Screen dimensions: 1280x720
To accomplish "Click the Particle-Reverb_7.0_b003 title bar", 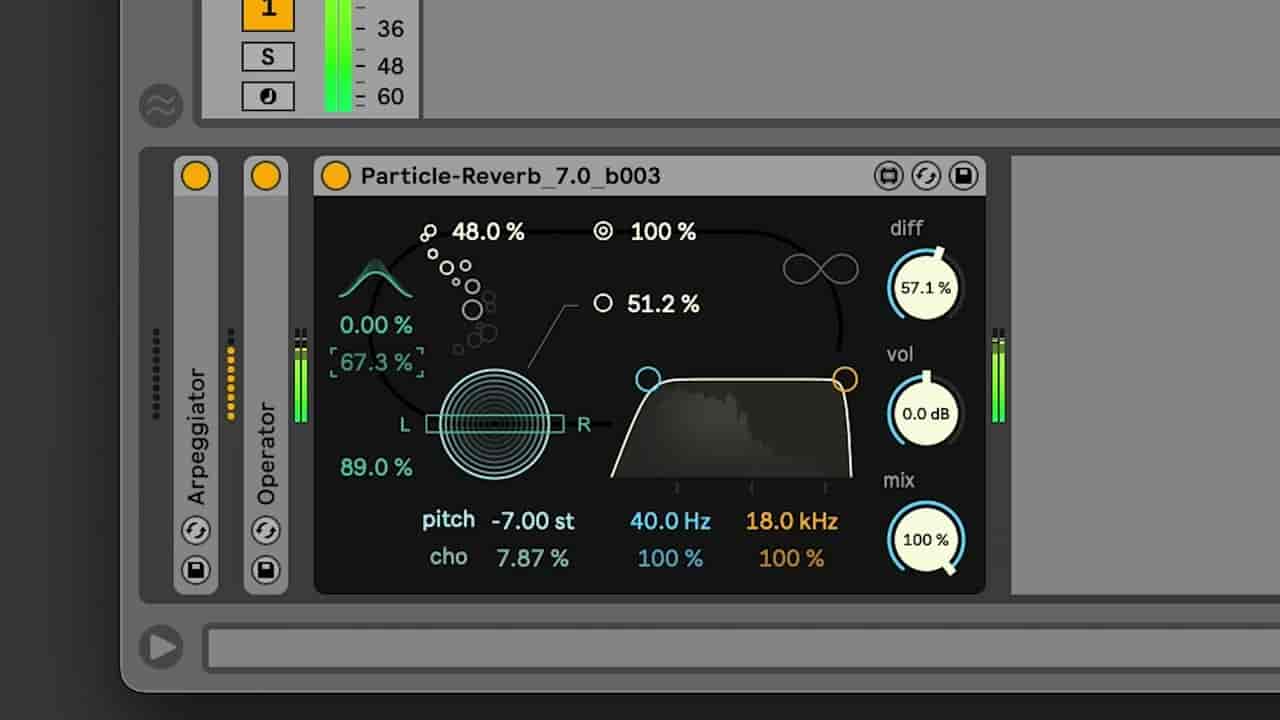I will [x=649, y=176].
